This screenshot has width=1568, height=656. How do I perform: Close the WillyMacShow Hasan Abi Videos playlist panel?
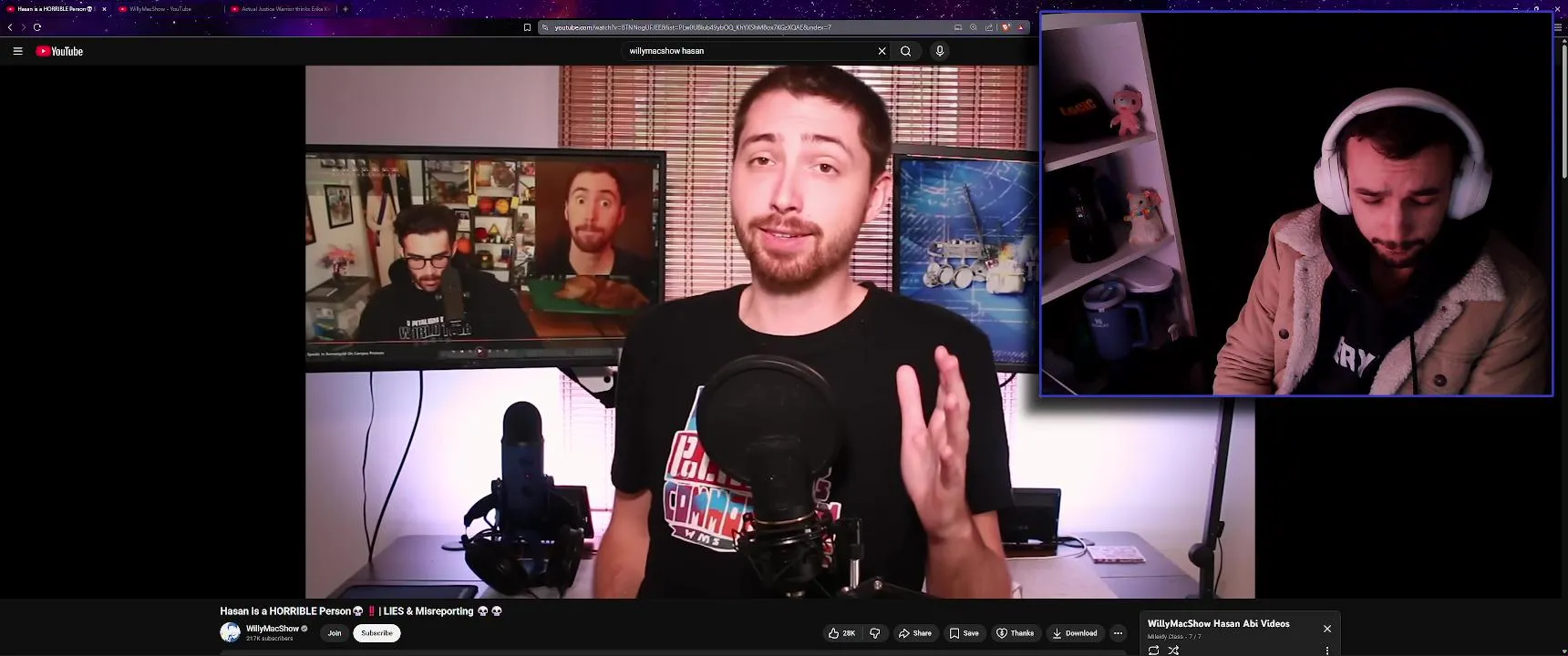point(1327,629)
